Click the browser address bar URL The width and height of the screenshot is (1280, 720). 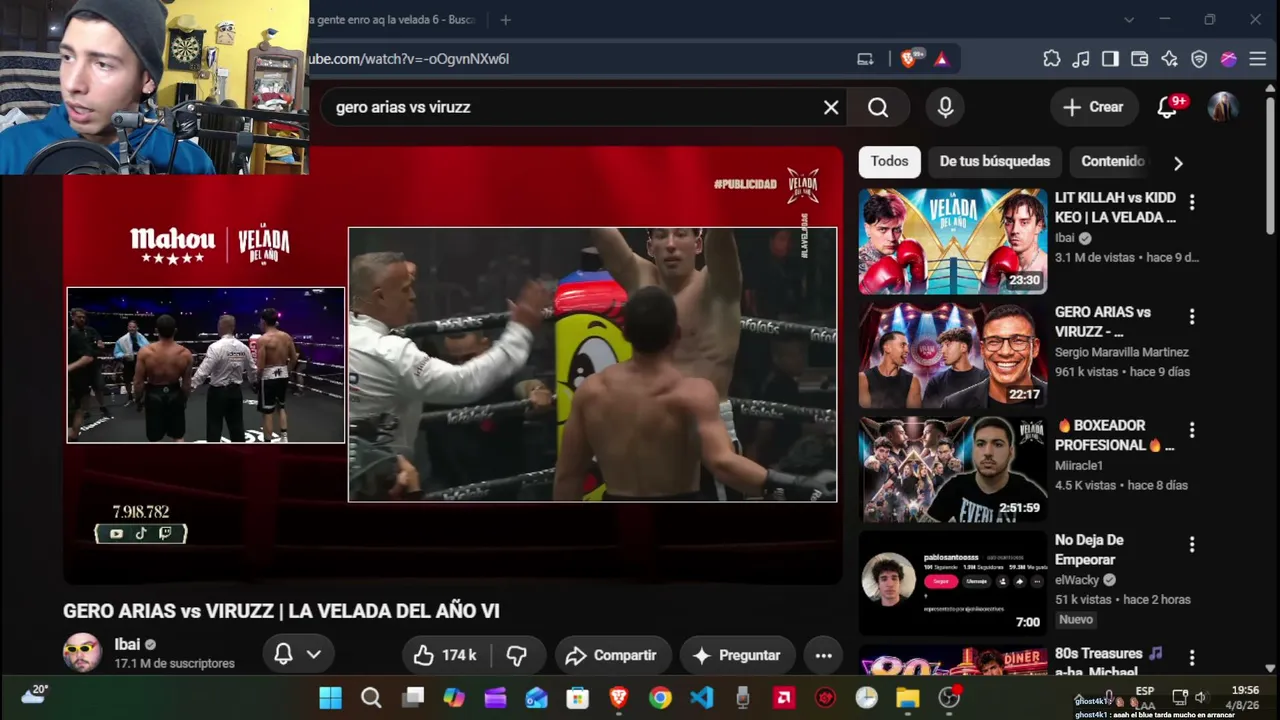(x=410, y=59)
